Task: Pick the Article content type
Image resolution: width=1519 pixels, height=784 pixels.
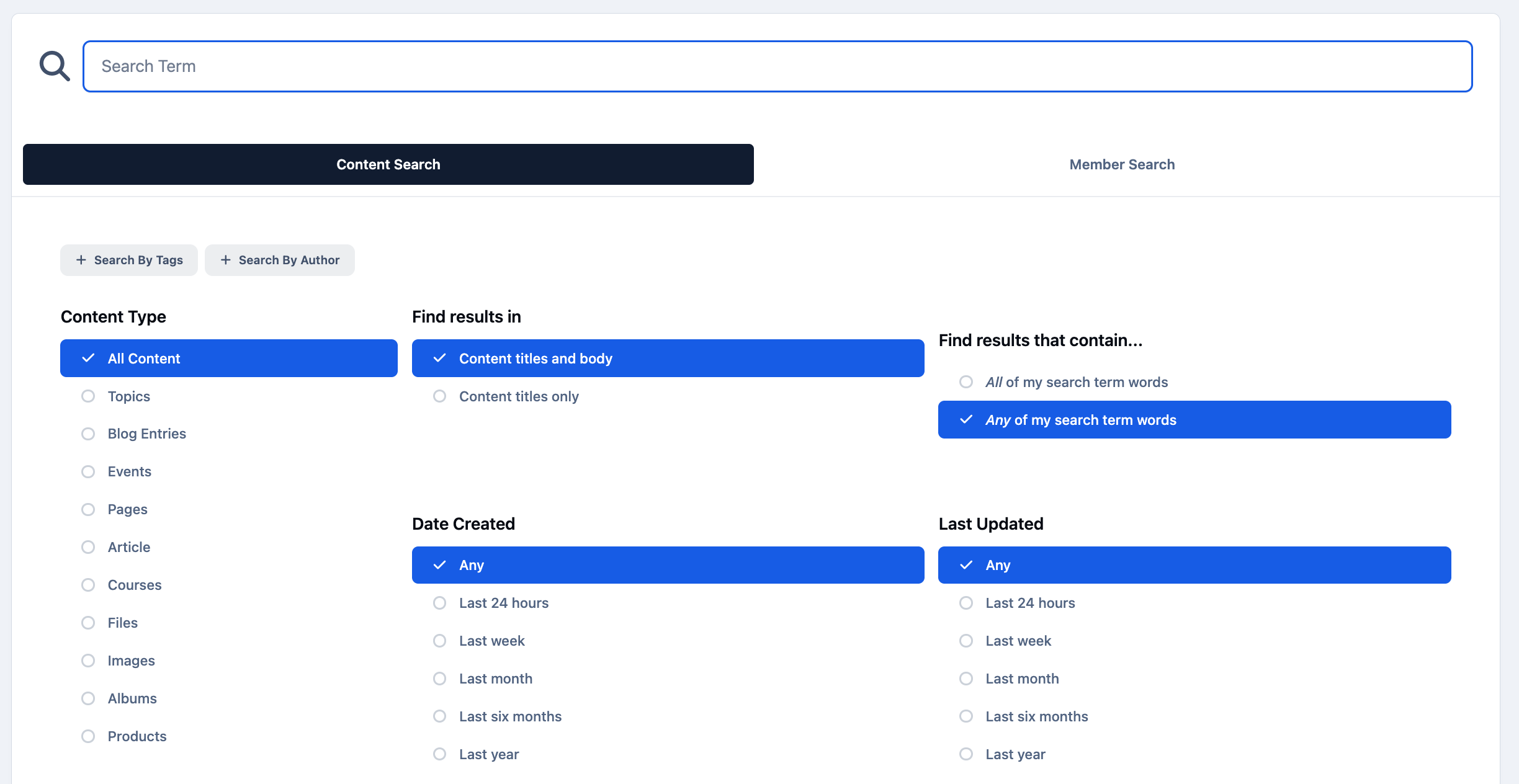Action: pyautogui.click(x=229, y=547)
